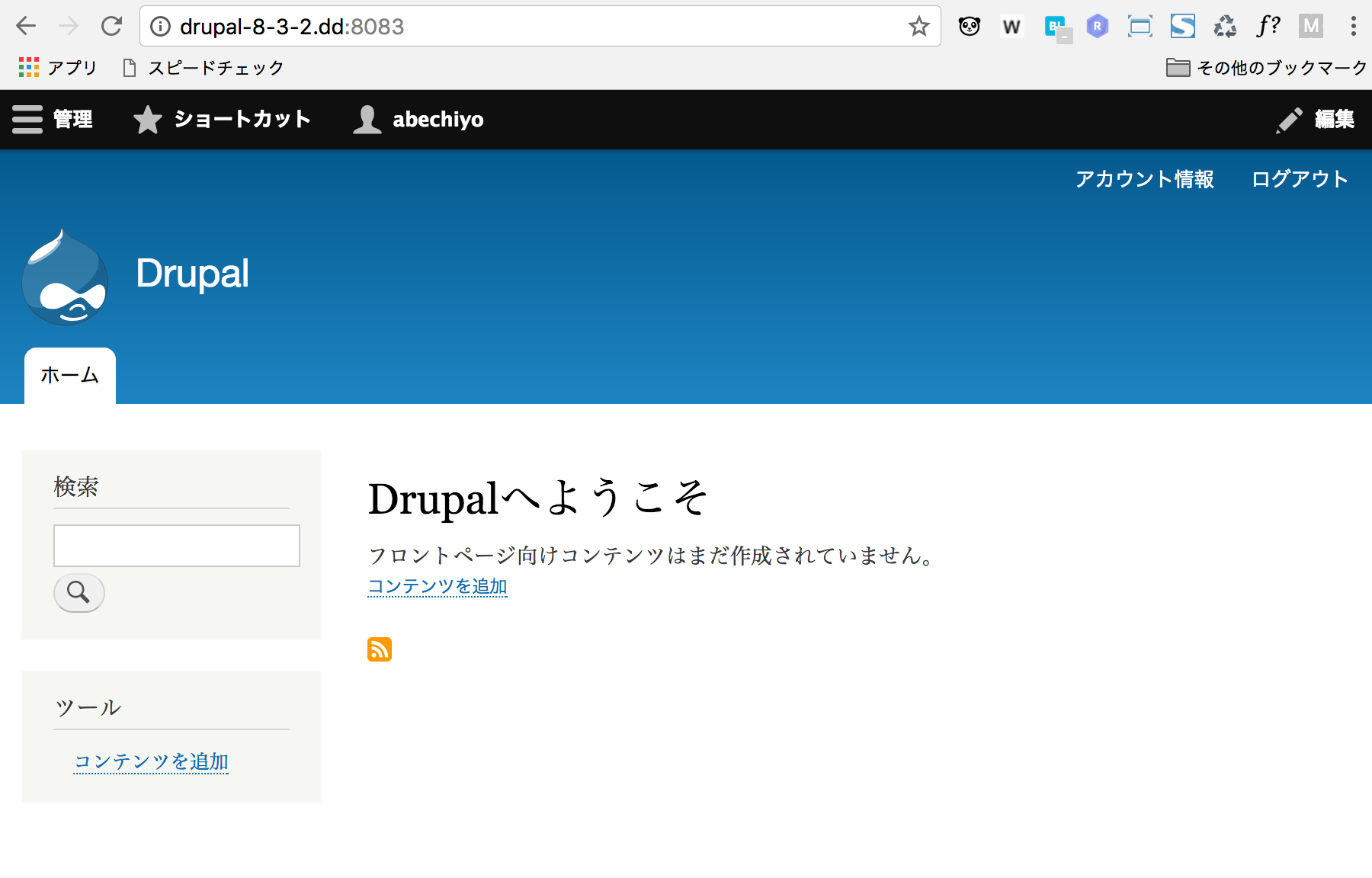
Task: Expand the ショートカット shortcuts menu
Action: pos(222,120)
